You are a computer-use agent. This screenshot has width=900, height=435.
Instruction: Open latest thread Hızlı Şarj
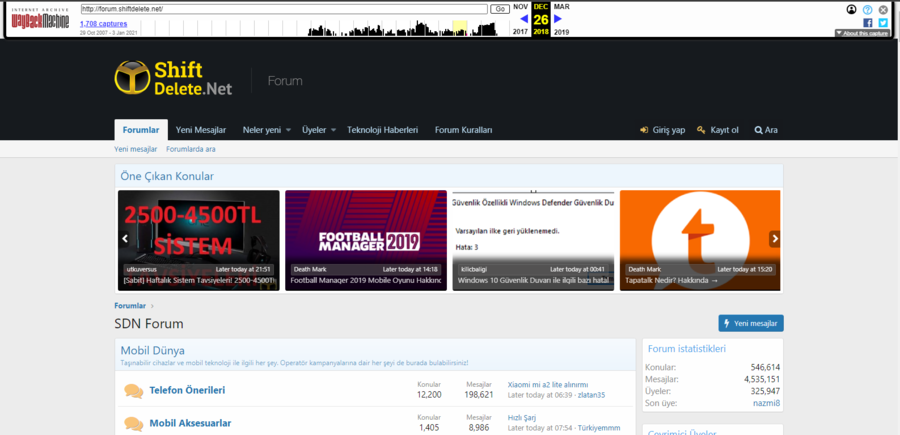[522, 418]
